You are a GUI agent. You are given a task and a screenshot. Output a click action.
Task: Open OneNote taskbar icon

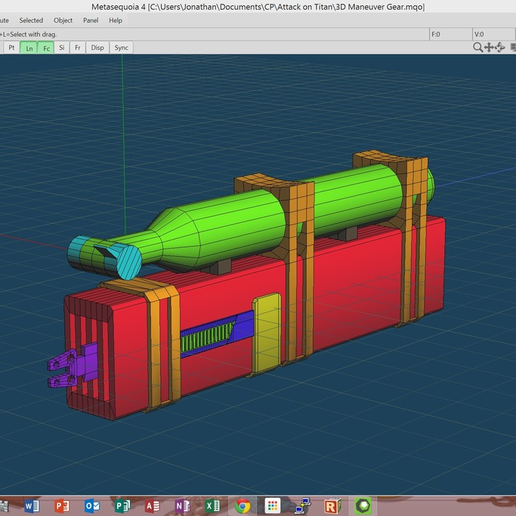[182, 506]
